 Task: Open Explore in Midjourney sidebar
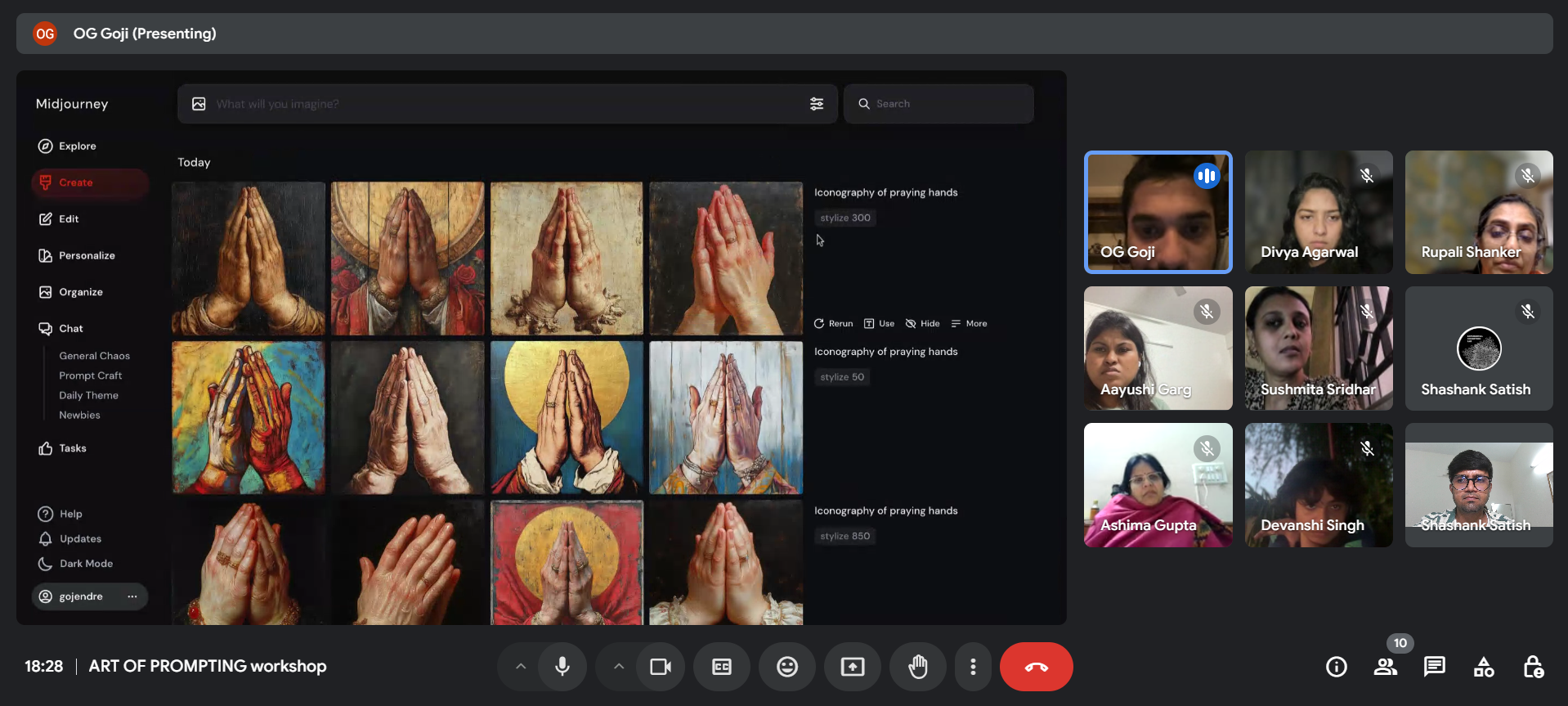click(67, 146)
